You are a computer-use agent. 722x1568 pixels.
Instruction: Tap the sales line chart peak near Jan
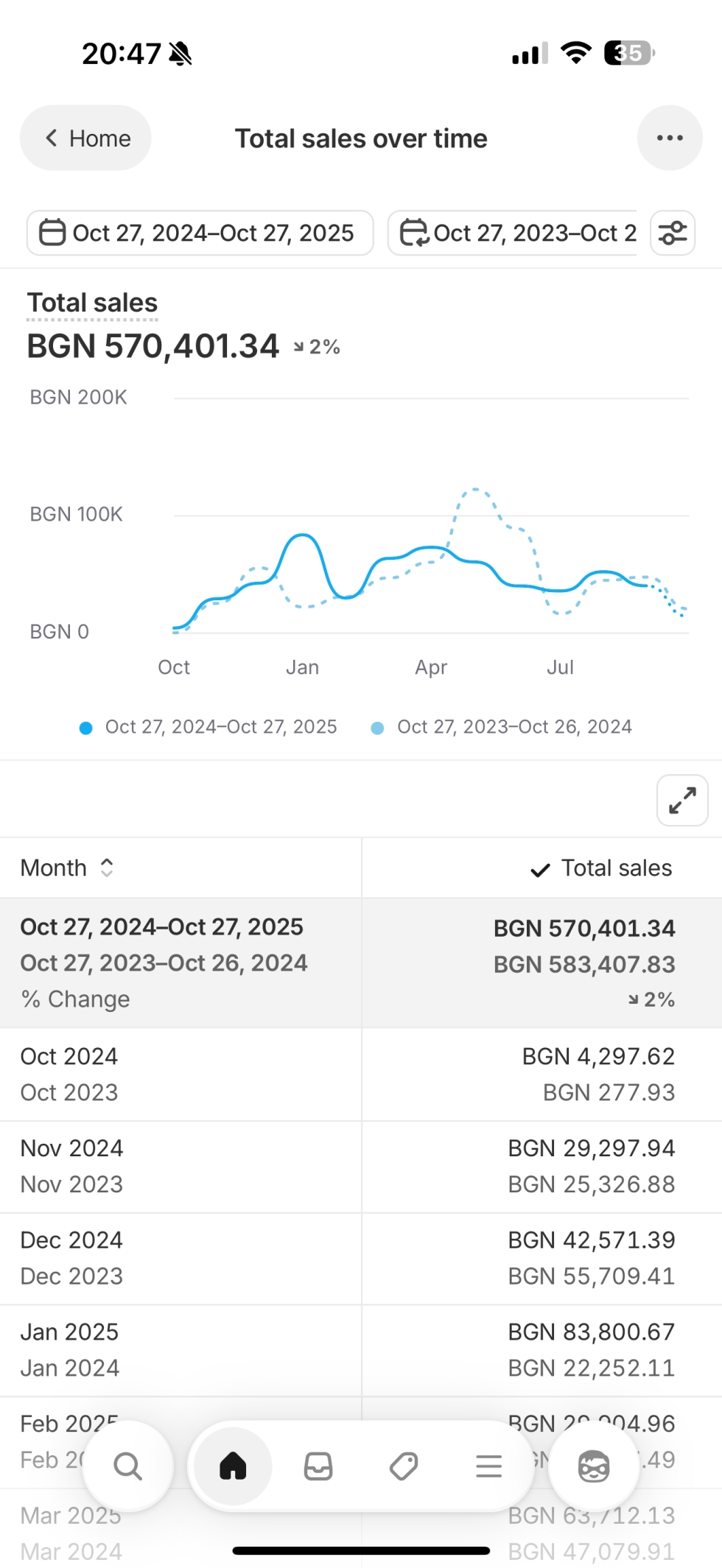pos(302,535)
